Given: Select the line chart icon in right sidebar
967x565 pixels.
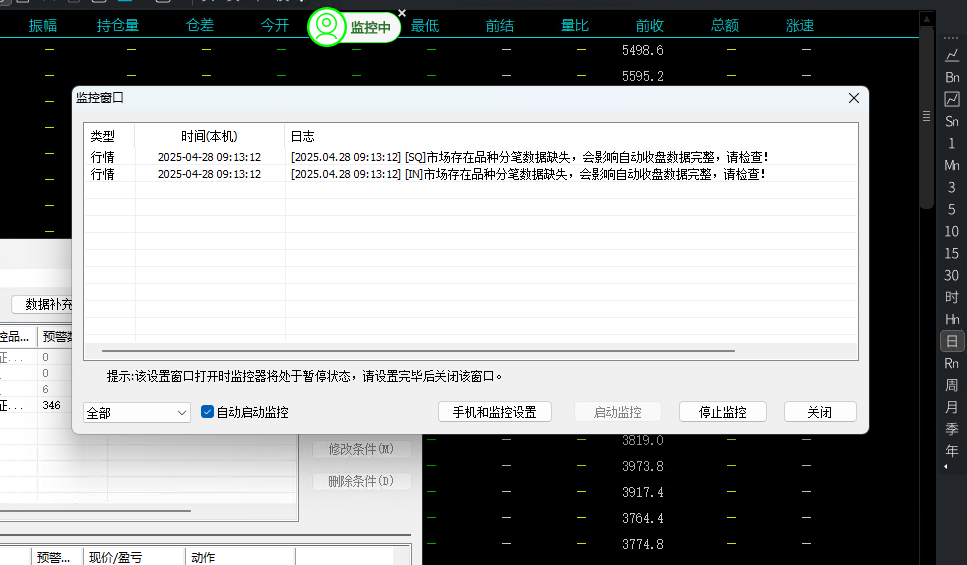Looking at the screenshot, I should point(952,55).
